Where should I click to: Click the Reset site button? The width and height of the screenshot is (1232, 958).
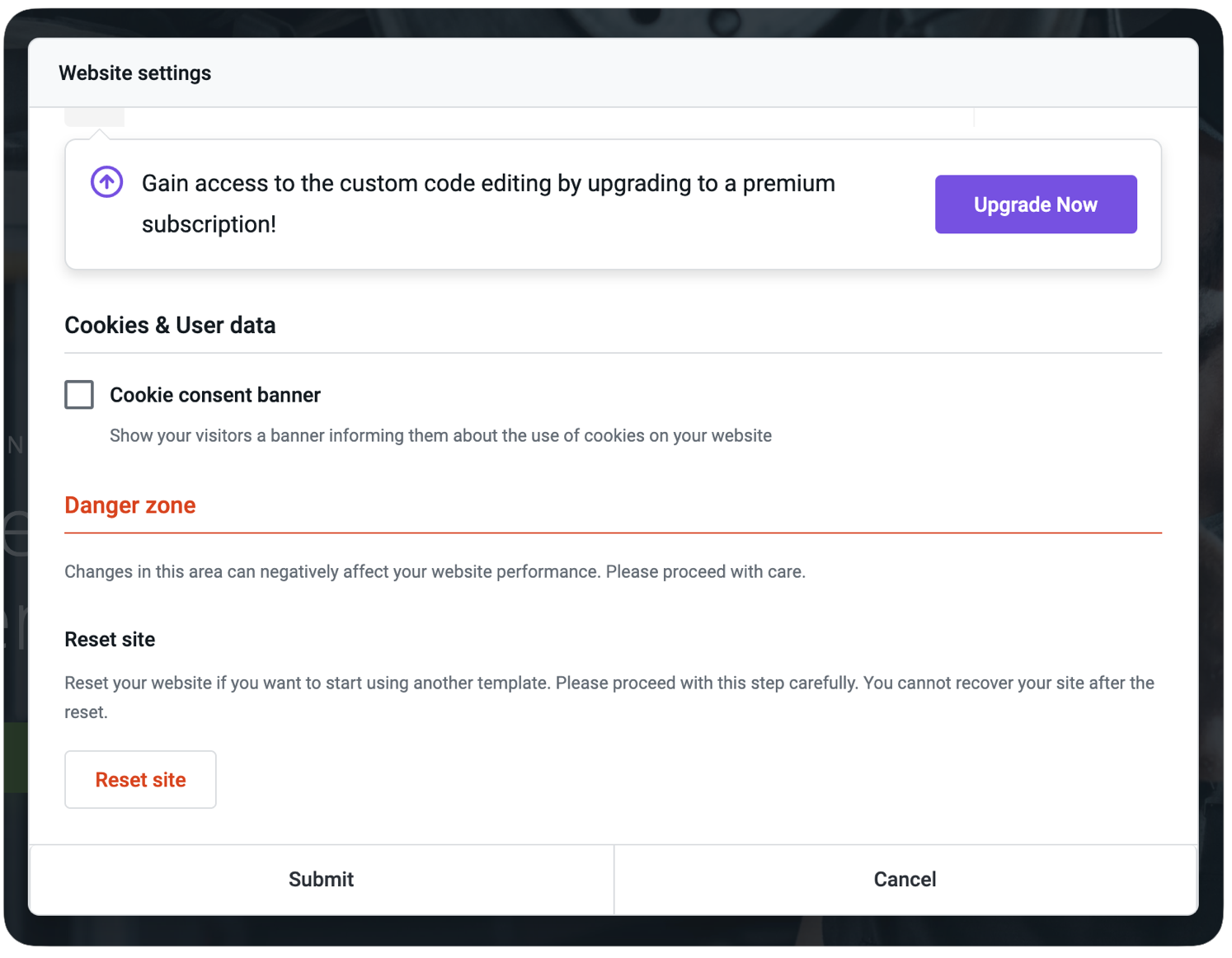140,779
